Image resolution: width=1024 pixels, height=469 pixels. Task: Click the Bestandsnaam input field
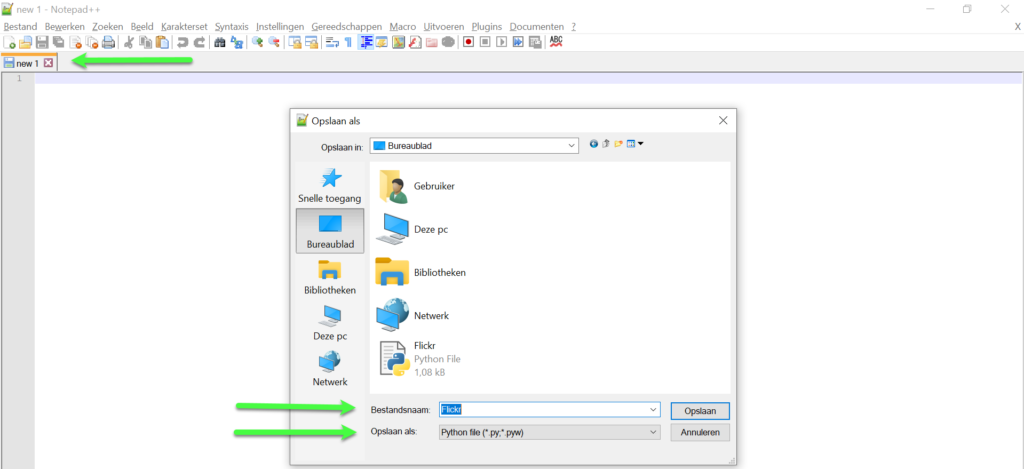point(549,410)
